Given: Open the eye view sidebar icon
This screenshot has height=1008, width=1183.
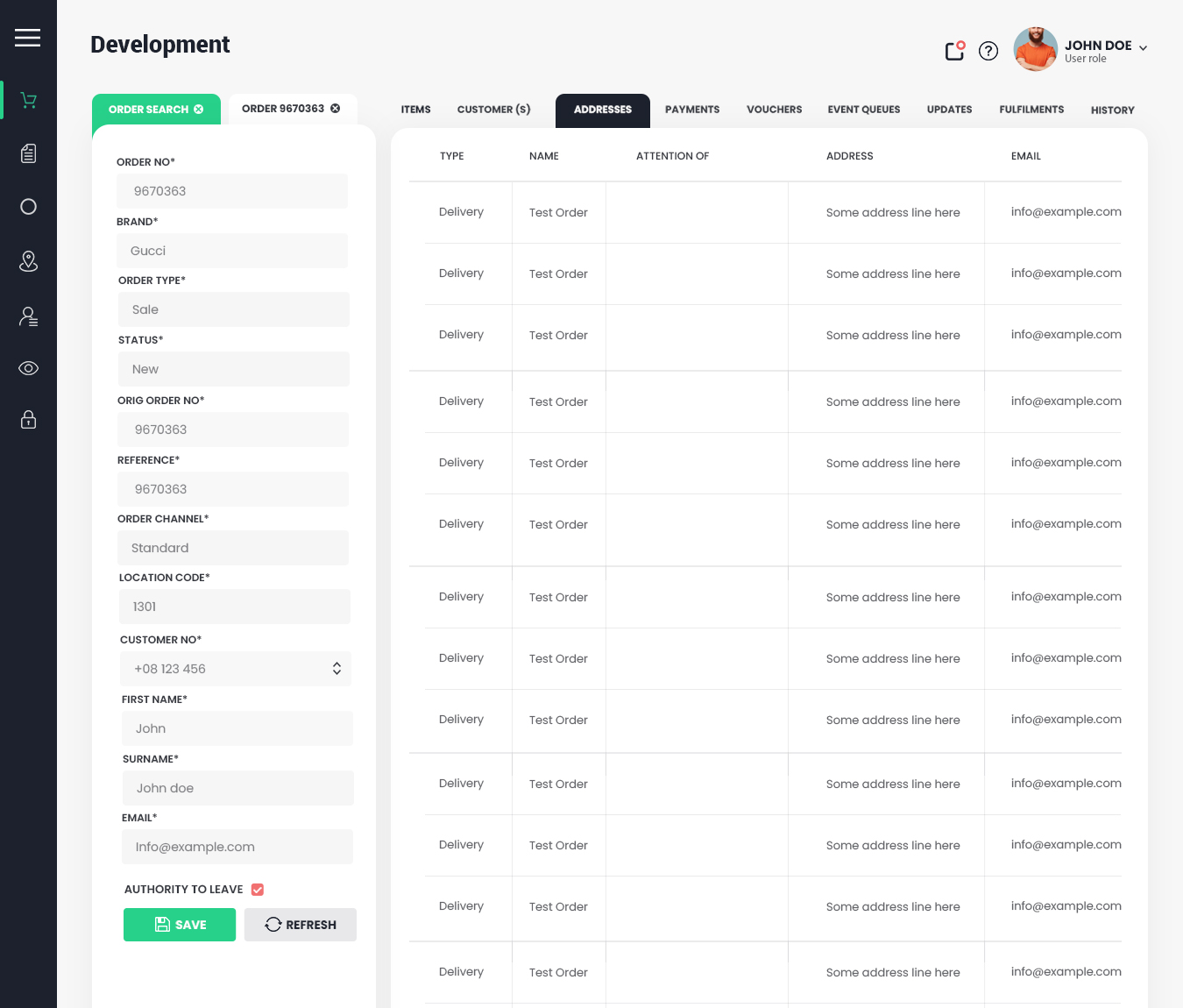Looking at the screenshot, I should click(29, 368).
